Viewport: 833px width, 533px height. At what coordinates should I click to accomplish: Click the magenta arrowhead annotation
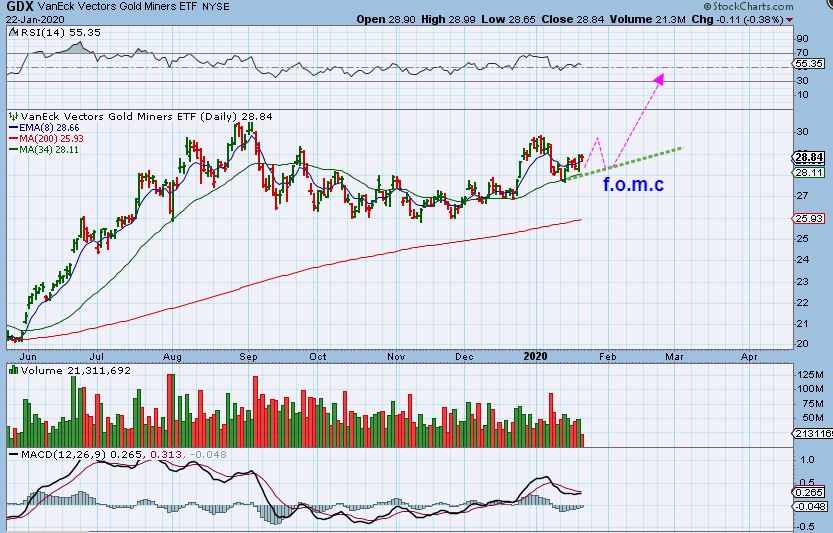click(x=659, y=79)
